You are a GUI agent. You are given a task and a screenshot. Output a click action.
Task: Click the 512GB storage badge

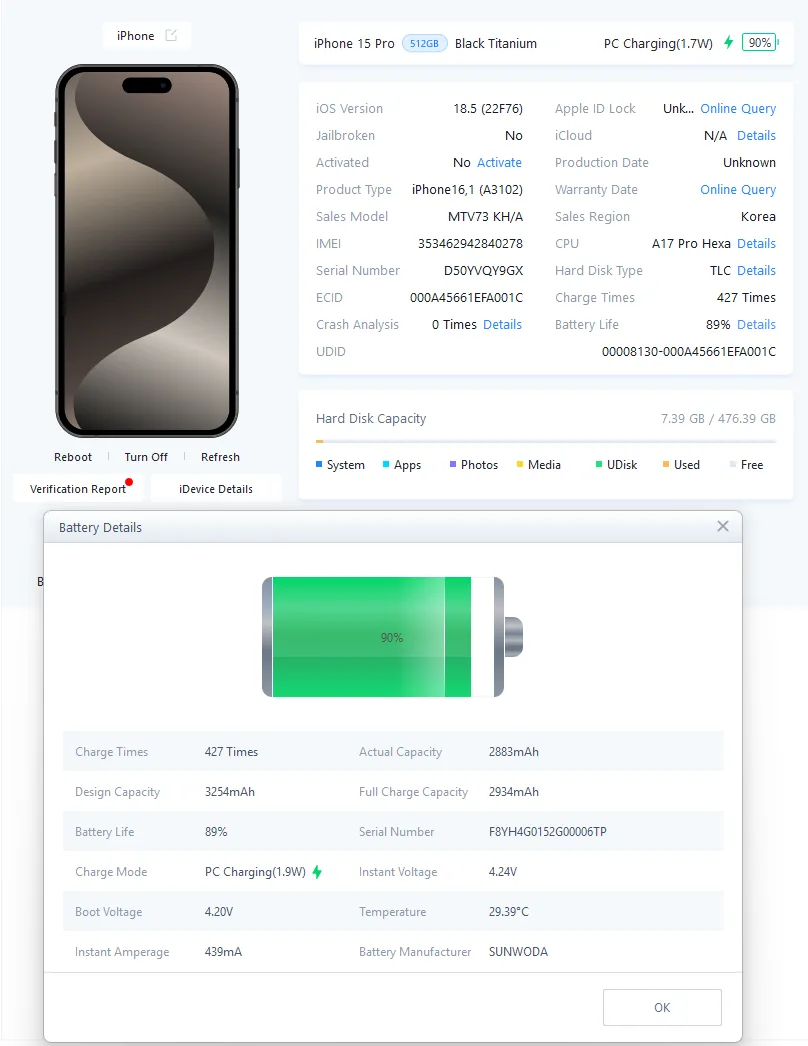tap(424, 43)
